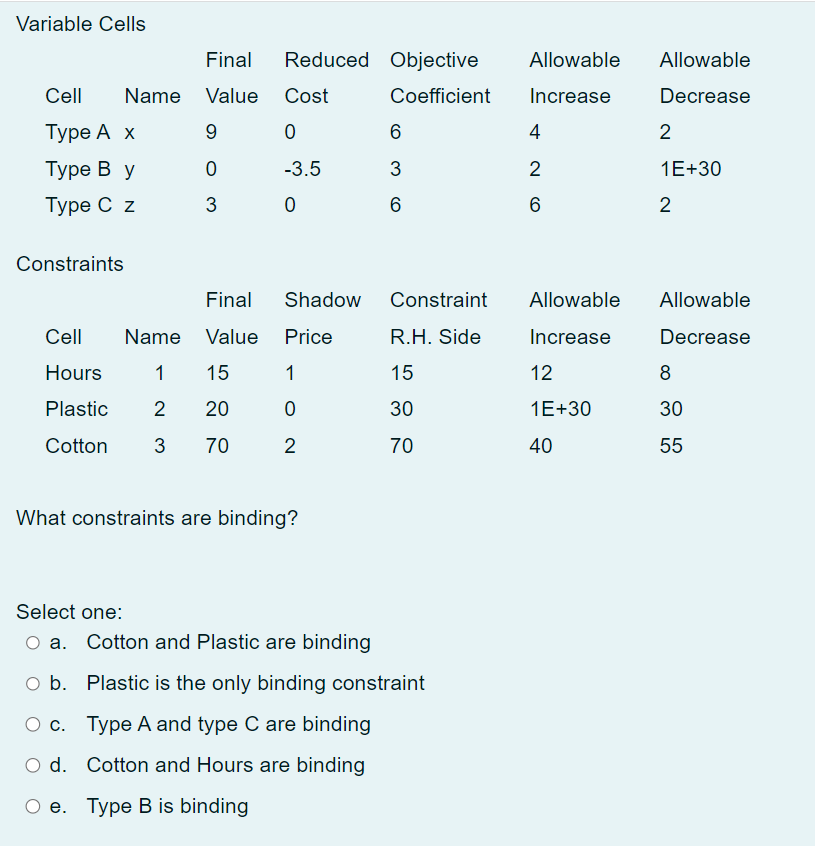This screenshot has width=815, height=846.
Task: Click the Shadow Price column header
Action: (322, 318)
